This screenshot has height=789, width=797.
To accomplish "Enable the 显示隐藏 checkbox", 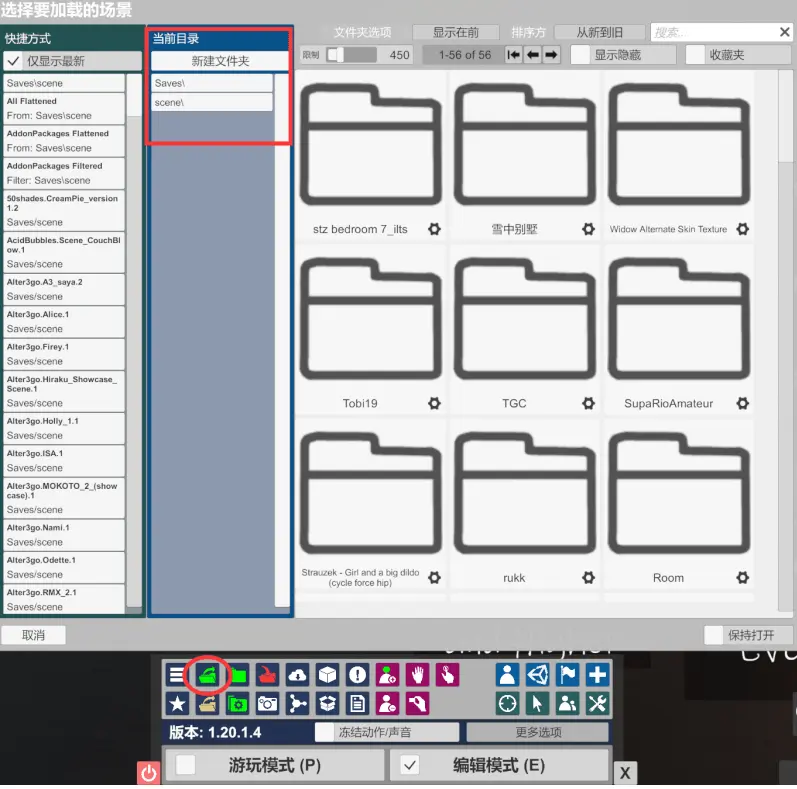I will pos(580,55).
